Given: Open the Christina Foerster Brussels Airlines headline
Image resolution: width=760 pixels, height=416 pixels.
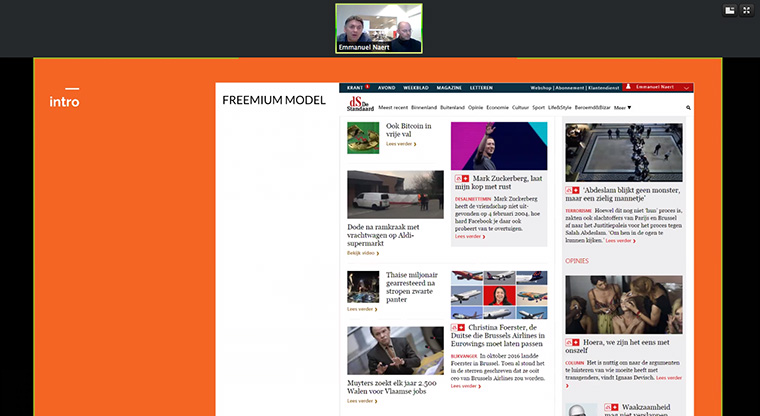Looking at the screenshot, I should (498, 336).
